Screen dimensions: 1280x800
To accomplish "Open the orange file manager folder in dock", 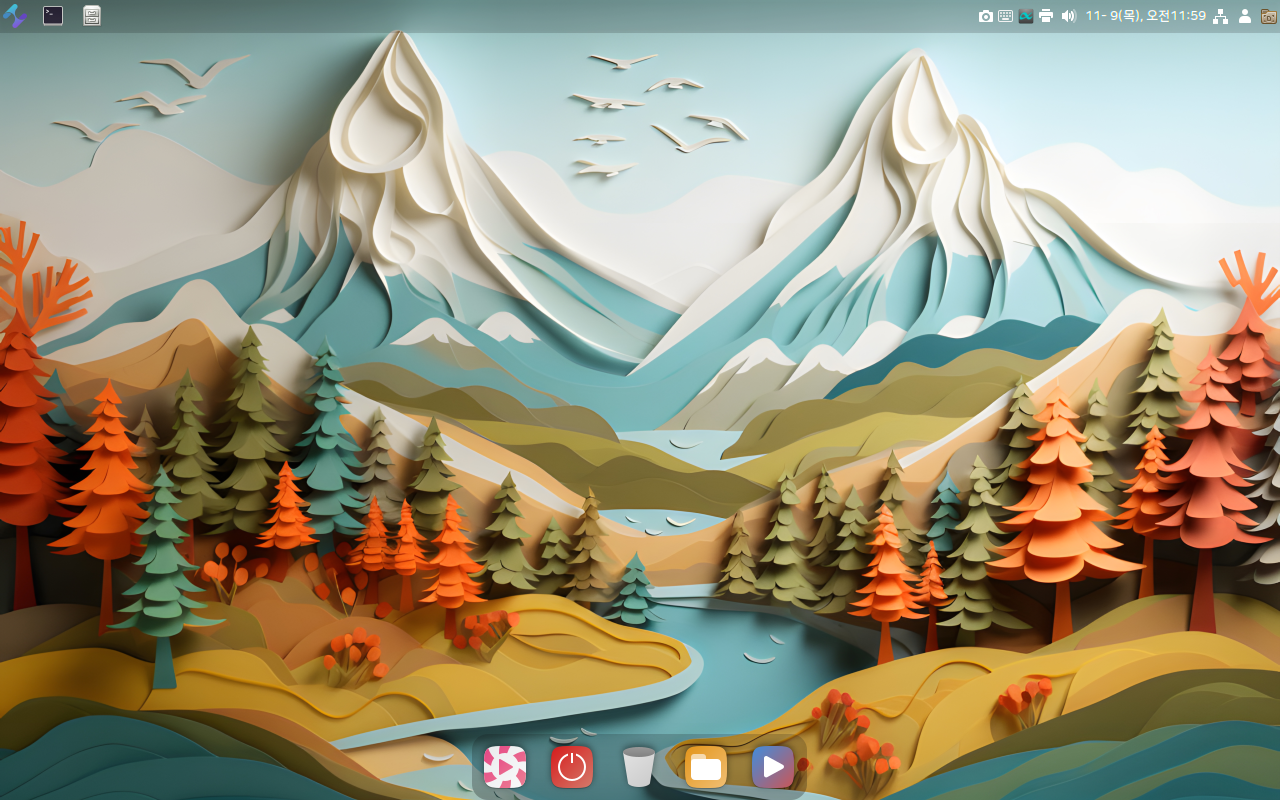I will pyautogui.click(x=706, y=767).
